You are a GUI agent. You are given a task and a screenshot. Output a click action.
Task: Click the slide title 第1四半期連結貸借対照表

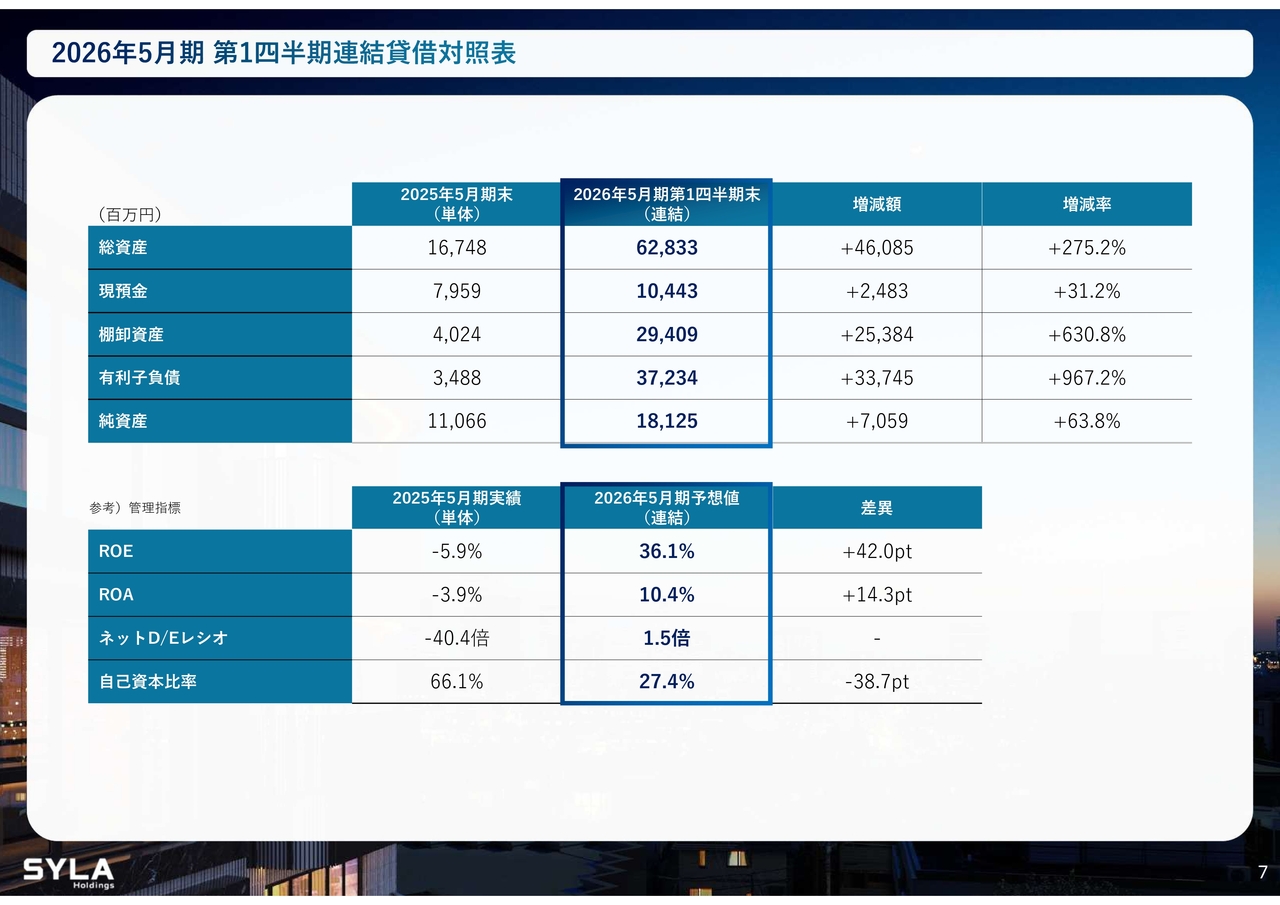(284, 53)
